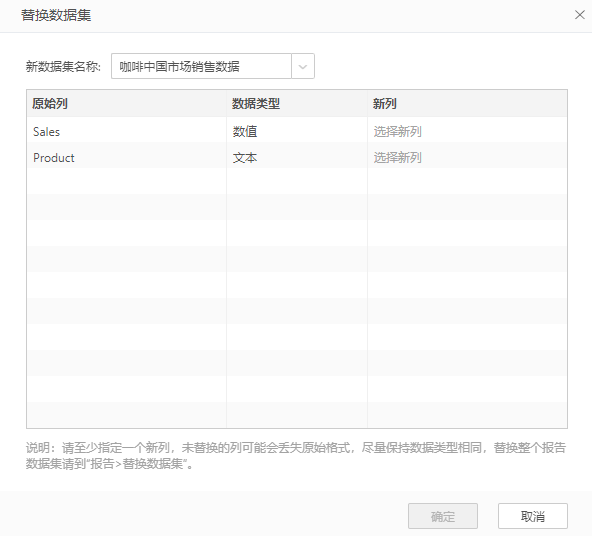Click the 确定 button
Viewport: 592px width, 536px height.
443,516
